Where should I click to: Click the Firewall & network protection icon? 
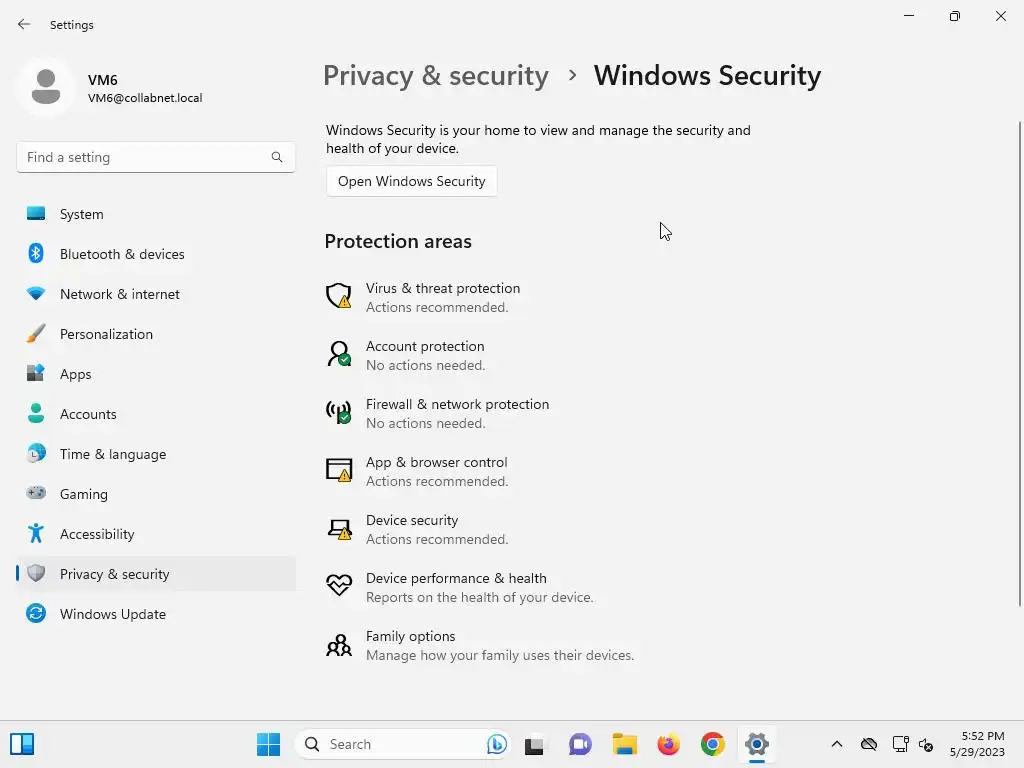tap(339, 412)
